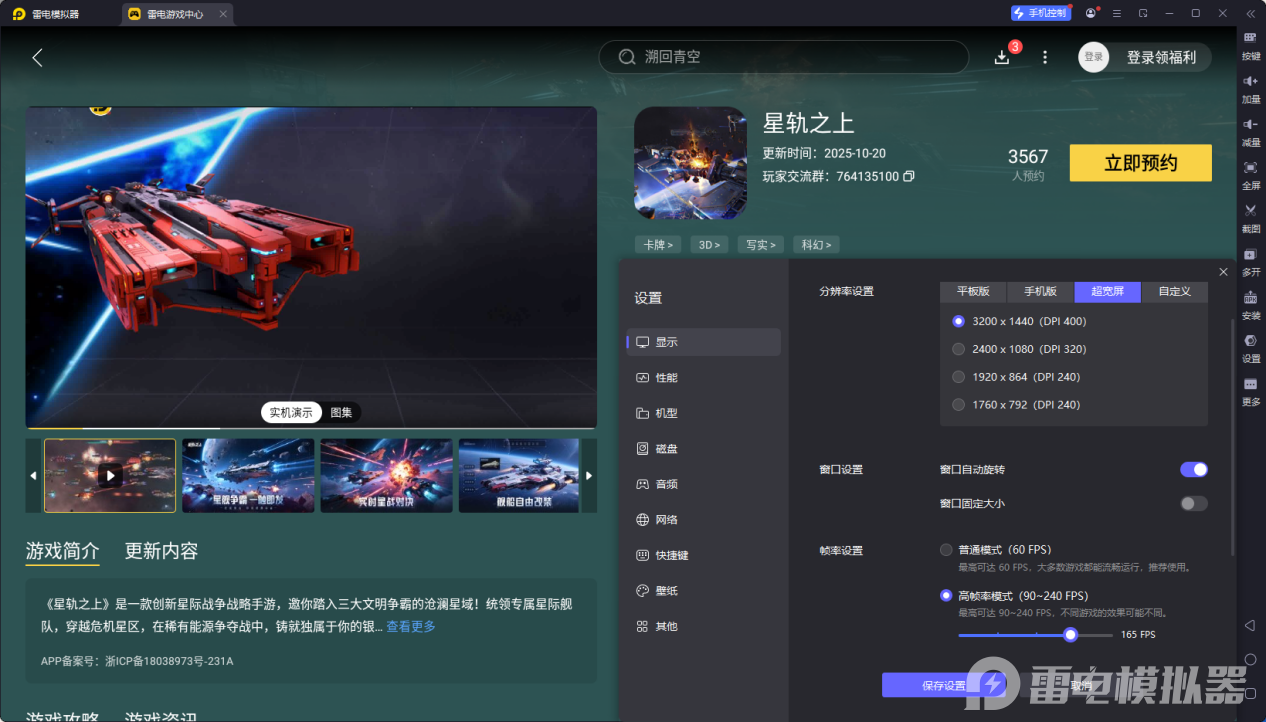Open the three-dot more options menu
Screen dimensions: 1266x722
click(1044, 57)
